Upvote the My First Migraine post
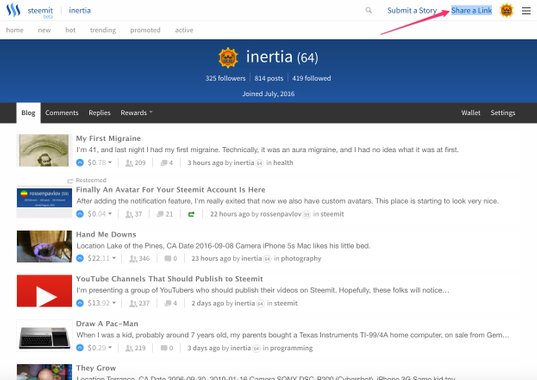 [x=80, y=163]
